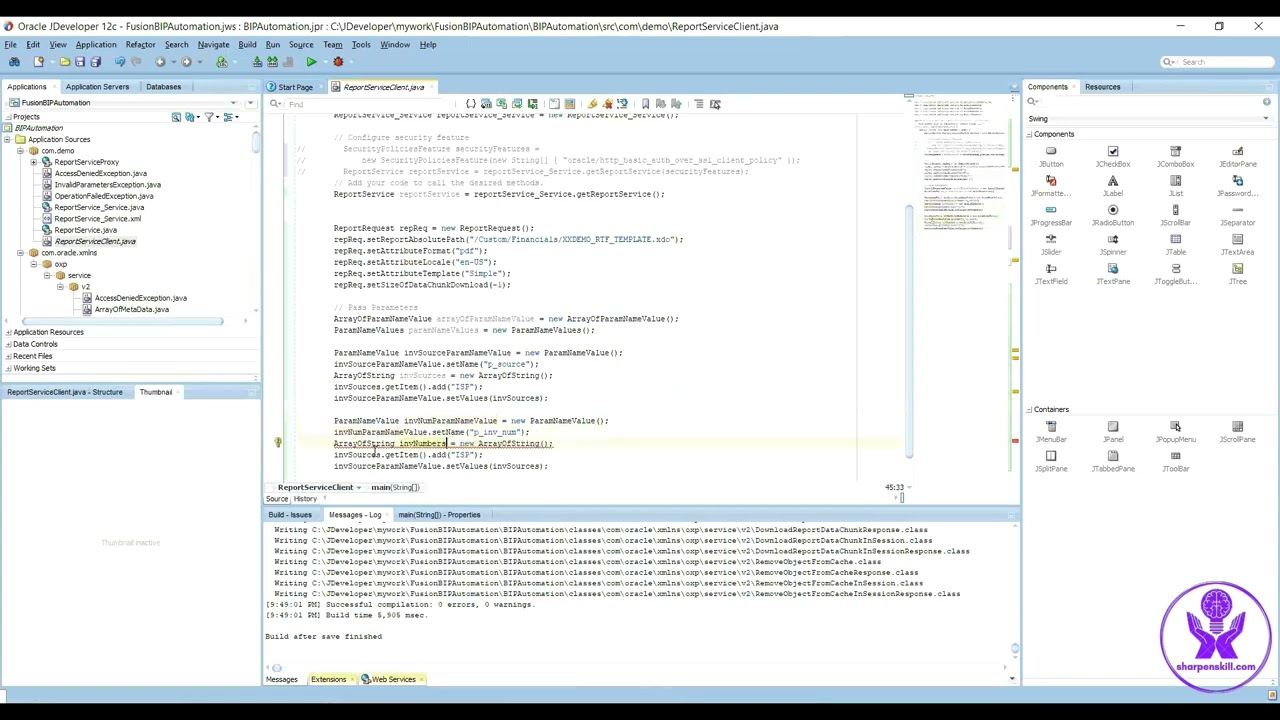This screenshot has width=1280, height=720.
Task: Switch to the History editor tab
Action: [305, 499]
